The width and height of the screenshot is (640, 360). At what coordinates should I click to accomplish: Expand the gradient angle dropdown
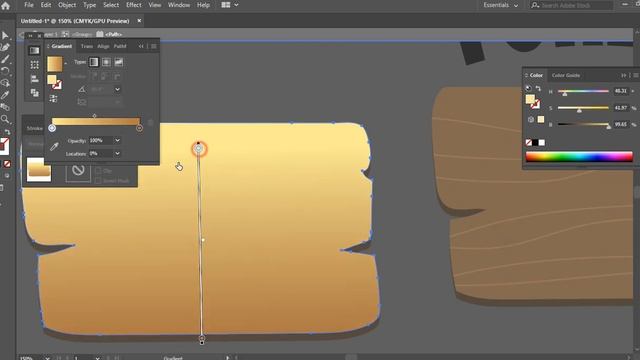click(118, 89)
